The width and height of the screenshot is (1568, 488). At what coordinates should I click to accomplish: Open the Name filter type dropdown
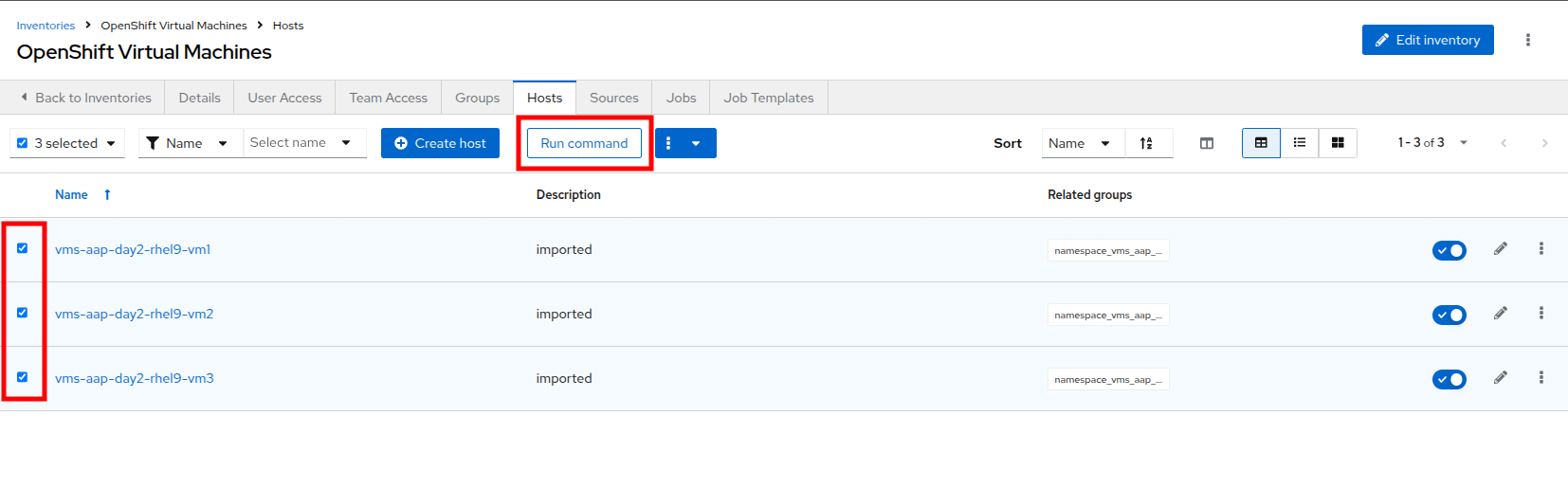(190, 143)
